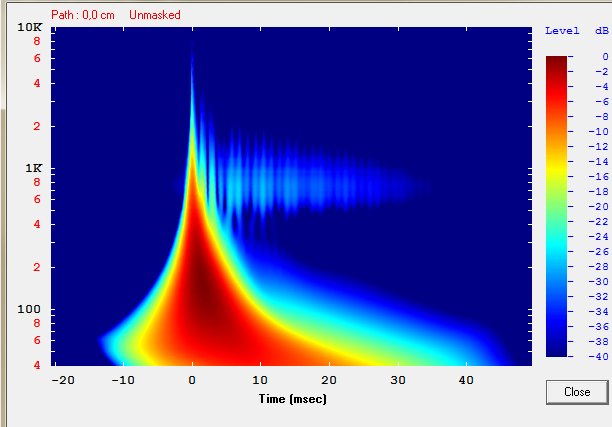
Task: Click the '-40' dB scale value
Action: (x=598, y=356)
